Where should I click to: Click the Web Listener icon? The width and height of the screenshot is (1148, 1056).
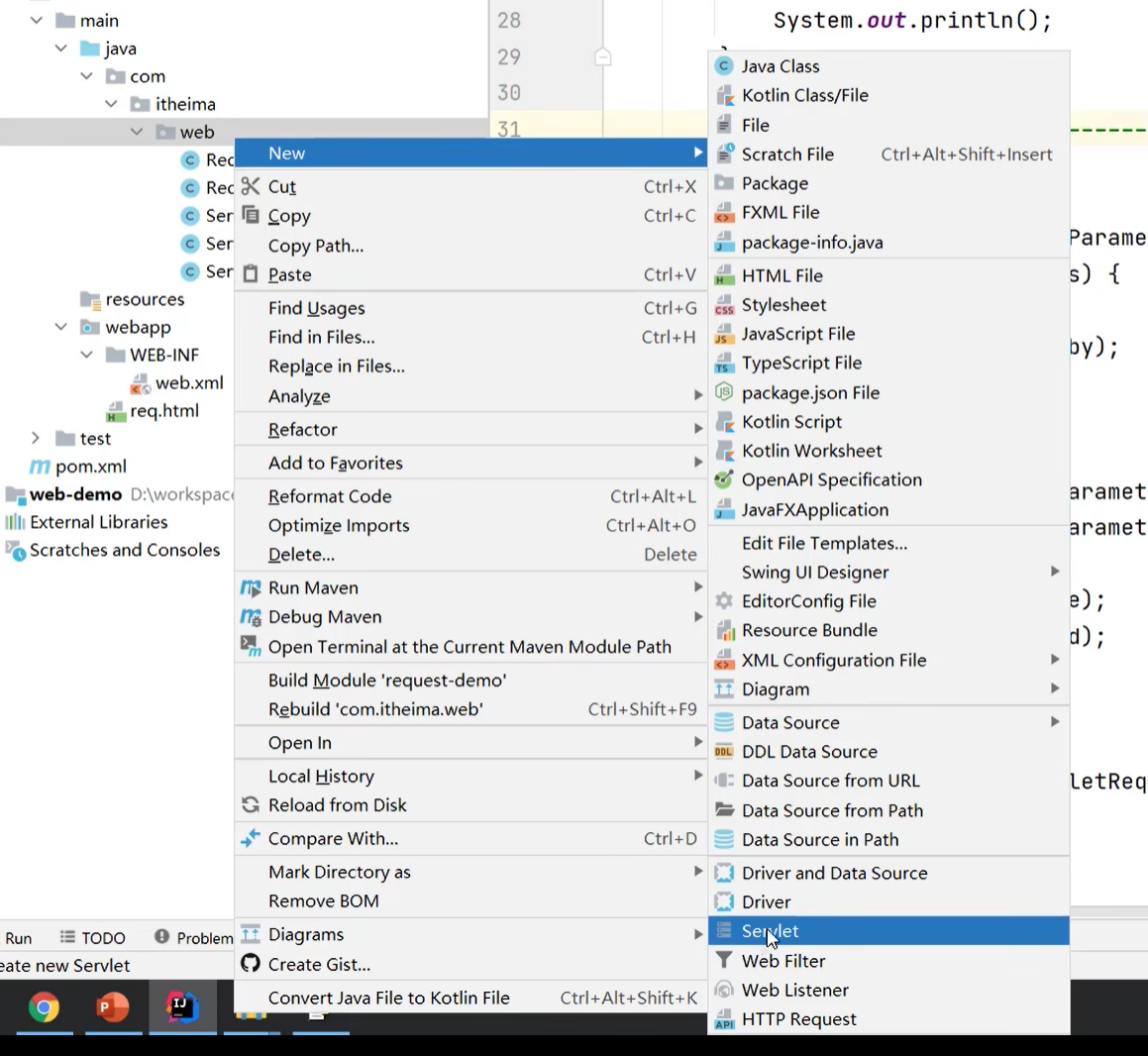click(x=724, y=990)
